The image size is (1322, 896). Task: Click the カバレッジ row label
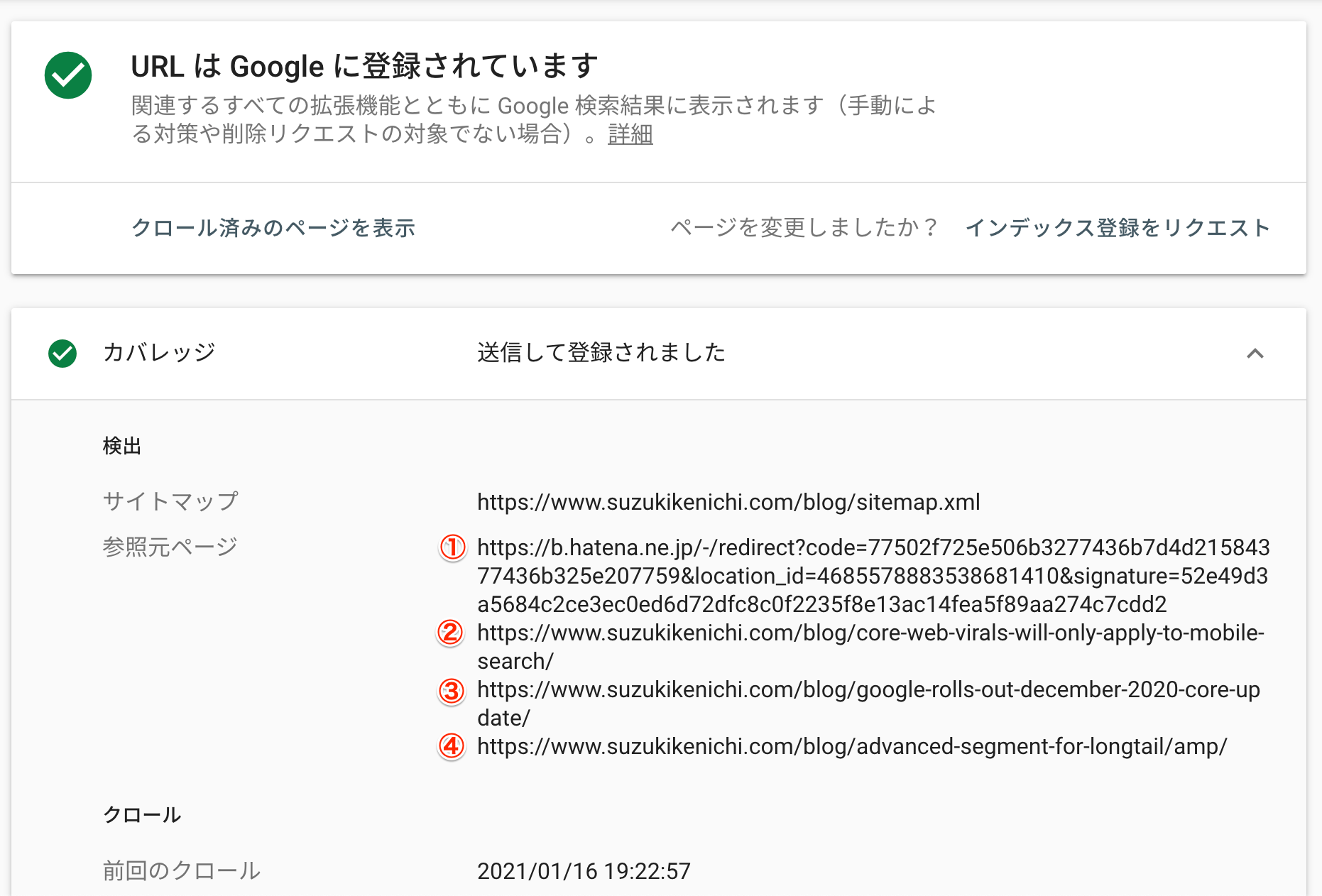point(159,353)
